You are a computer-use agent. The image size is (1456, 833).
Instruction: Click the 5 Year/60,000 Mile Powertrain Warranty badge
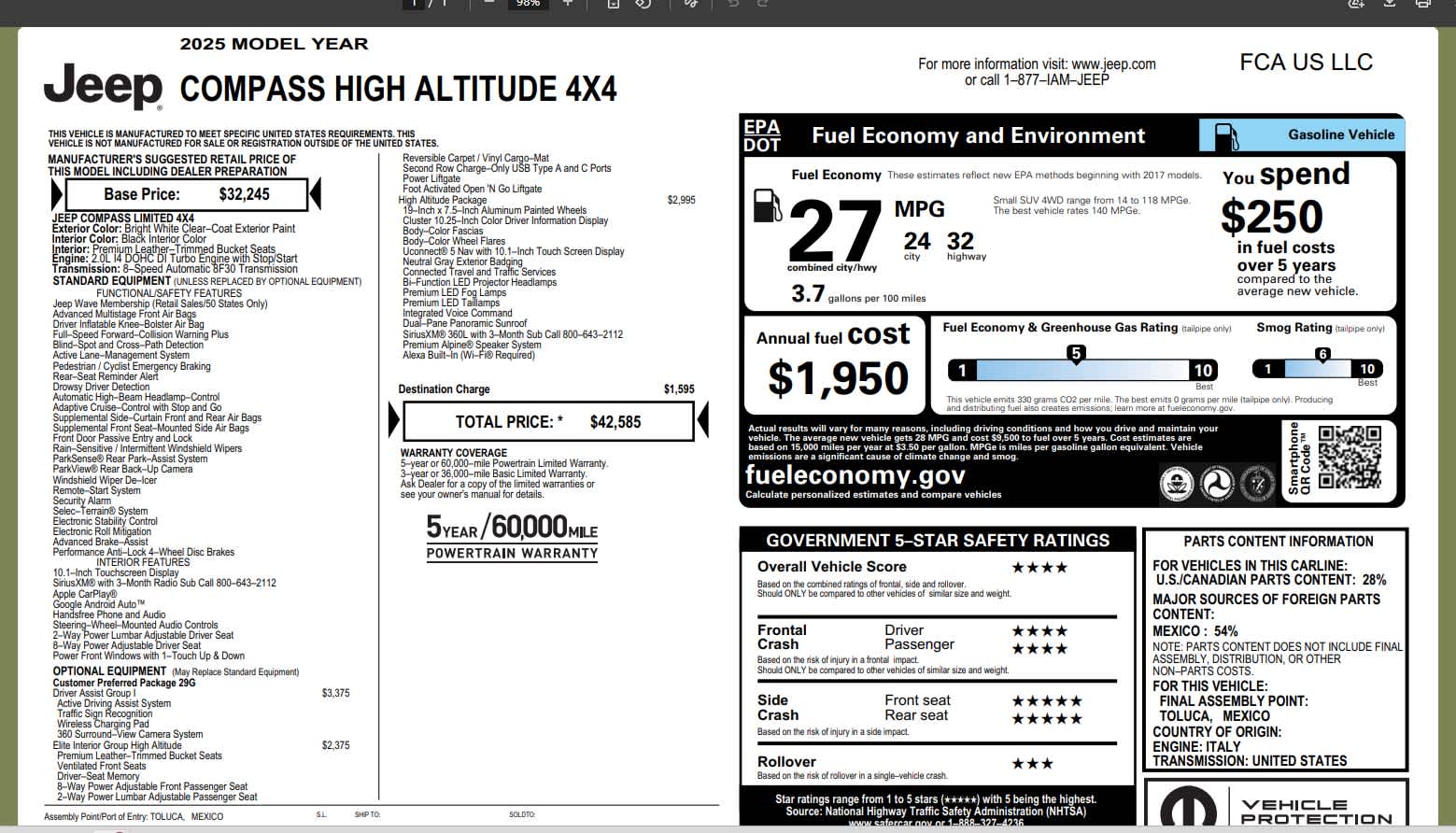512,537
